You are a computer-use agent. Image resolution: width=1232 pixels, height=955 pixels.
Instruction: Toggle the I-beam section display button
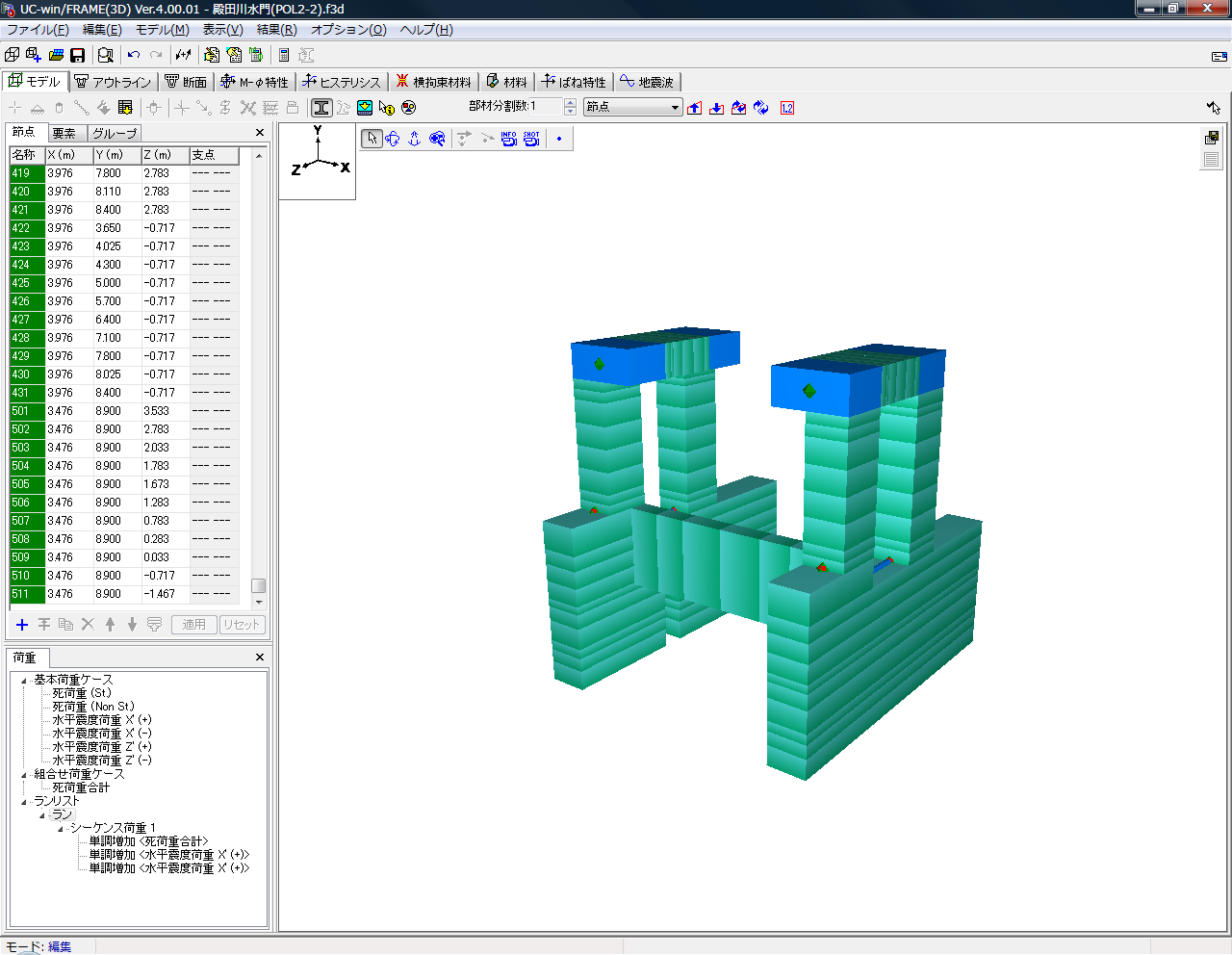321,108
